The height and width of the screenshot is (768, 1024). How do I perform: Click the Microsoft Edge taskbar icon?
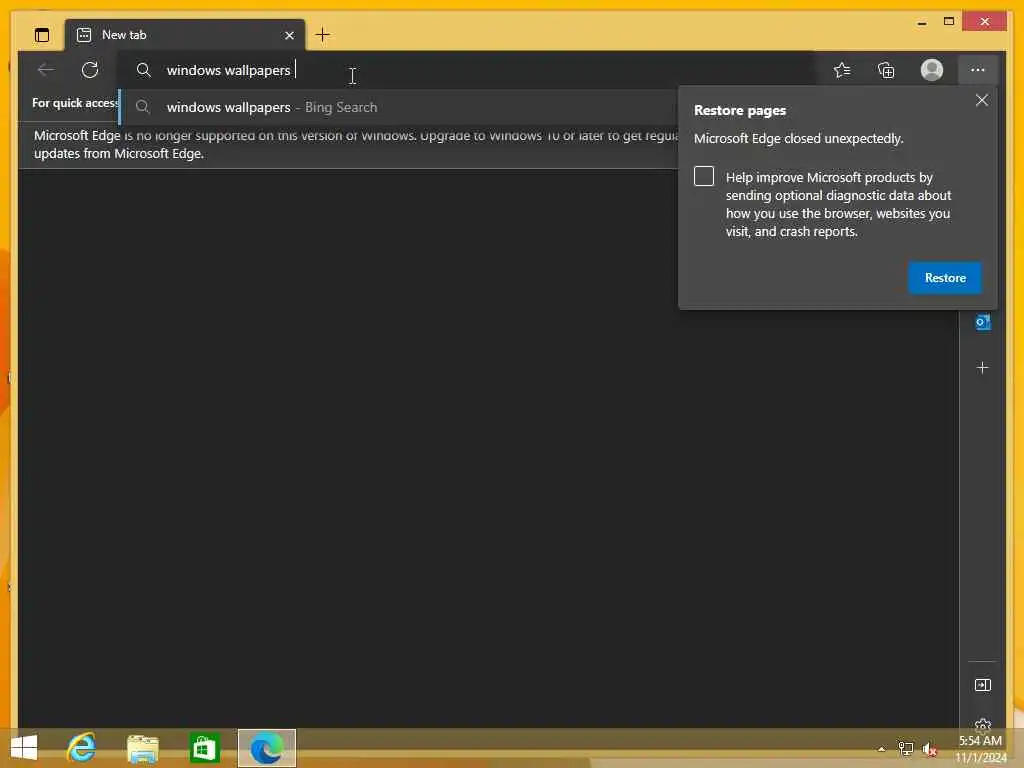(x=266, y=748)
